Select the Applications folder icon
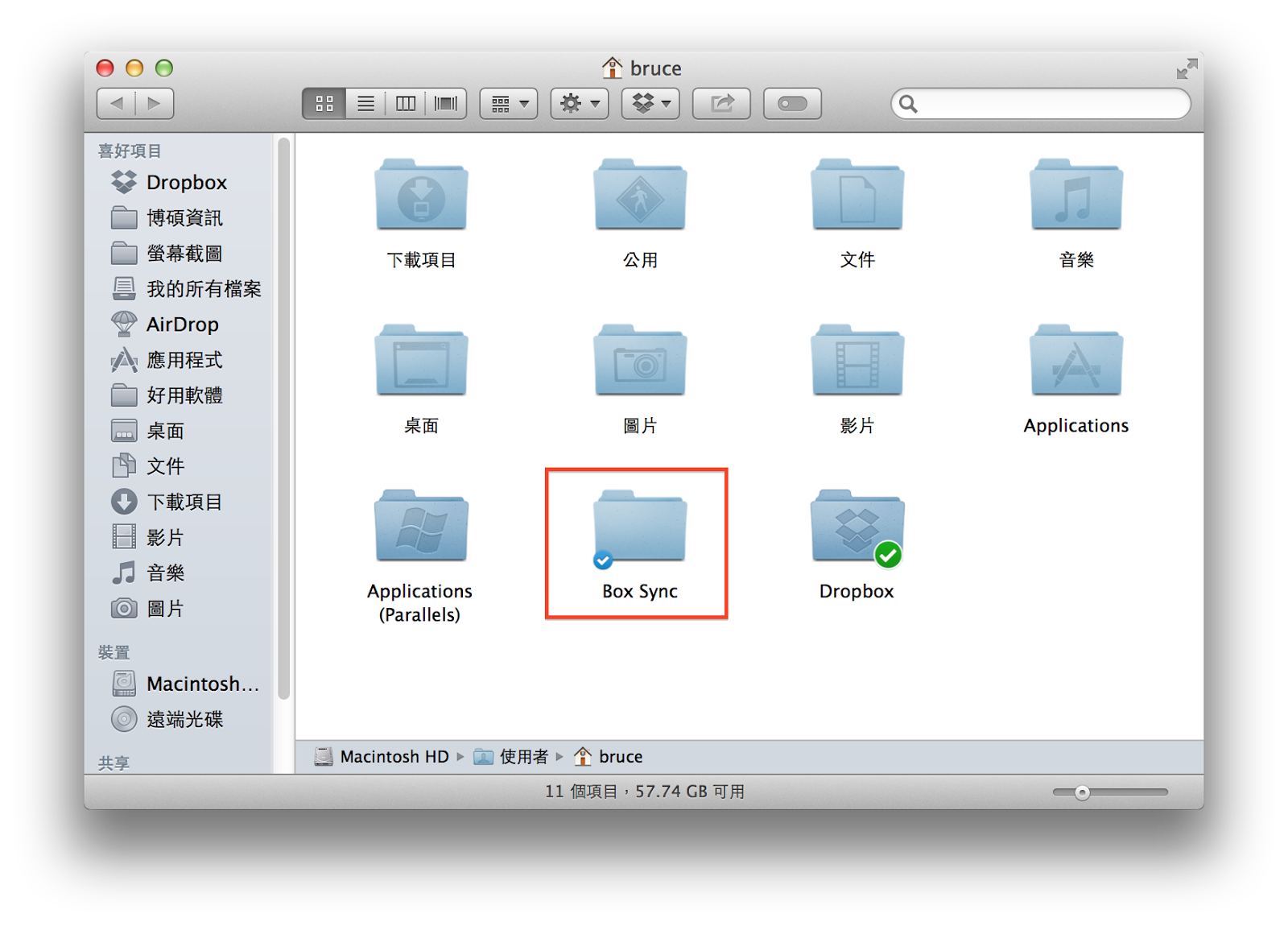 [x=1076, y=360]
